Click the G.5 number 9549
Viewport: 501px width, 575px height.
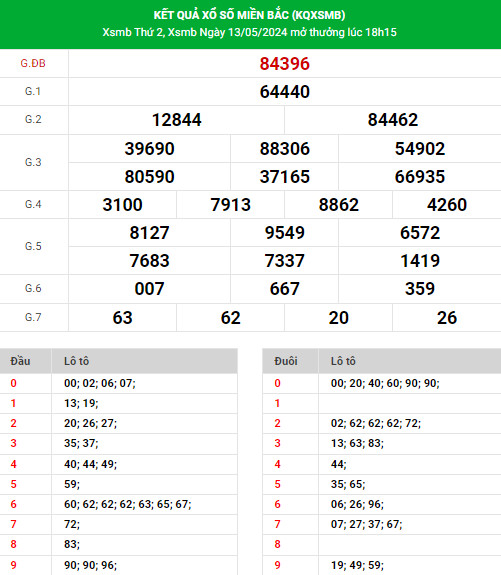click(x=285, y=233)
